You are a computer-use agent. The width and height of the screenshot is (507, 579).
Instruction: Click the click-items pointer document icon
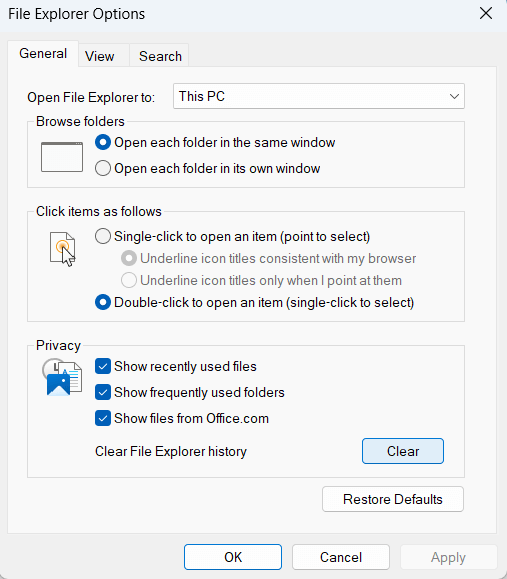pos(63,249)
